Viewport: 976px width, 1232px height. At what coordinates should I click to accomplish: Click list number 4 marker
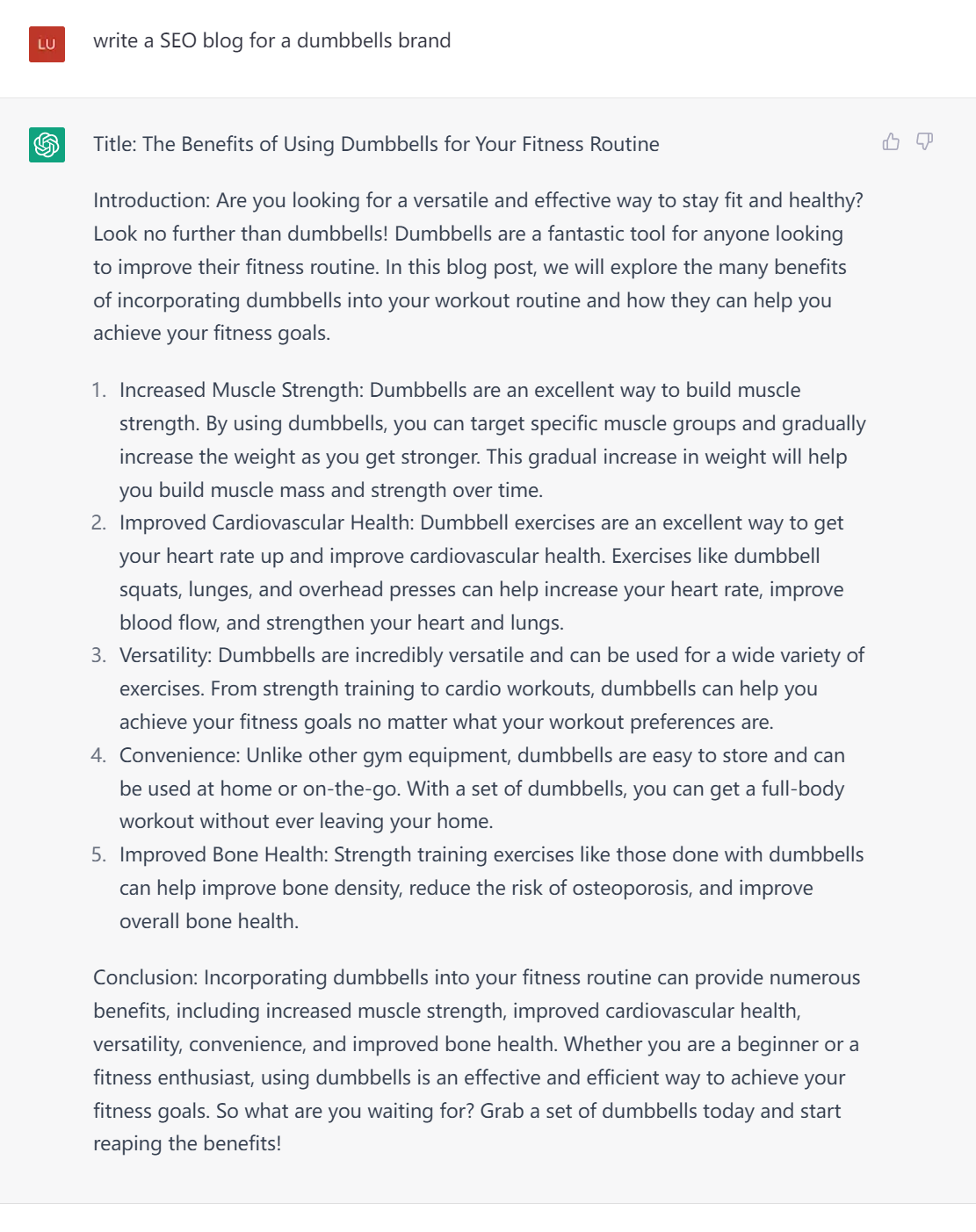[98, 756]
